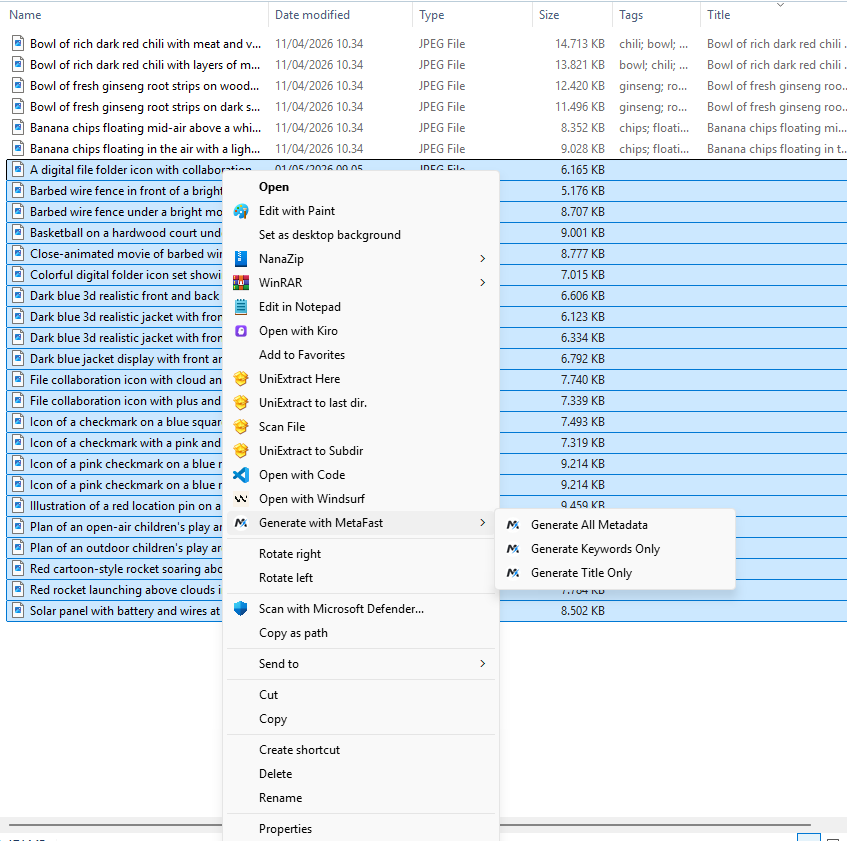Image resolution: width=847 pixels, height=841 pixels.
Task: Click file icon of 'Red rocket launching above clouds'
Action: point(18,589)
